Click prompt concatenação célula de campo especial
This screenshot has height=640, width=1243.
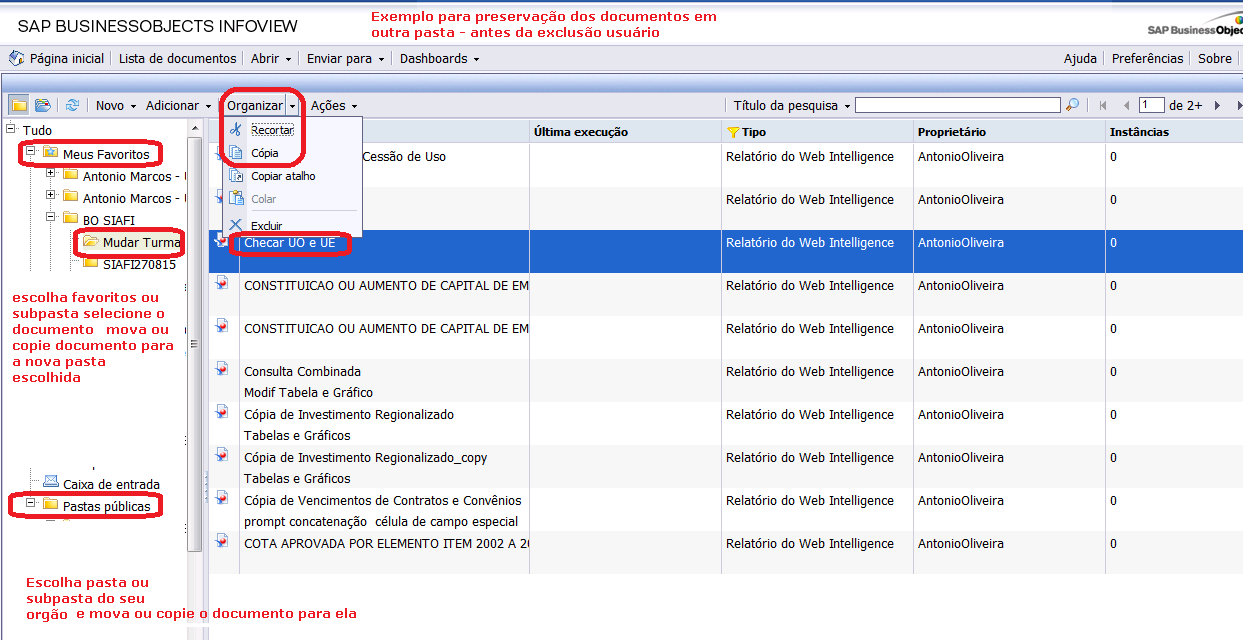pos(381,522)
